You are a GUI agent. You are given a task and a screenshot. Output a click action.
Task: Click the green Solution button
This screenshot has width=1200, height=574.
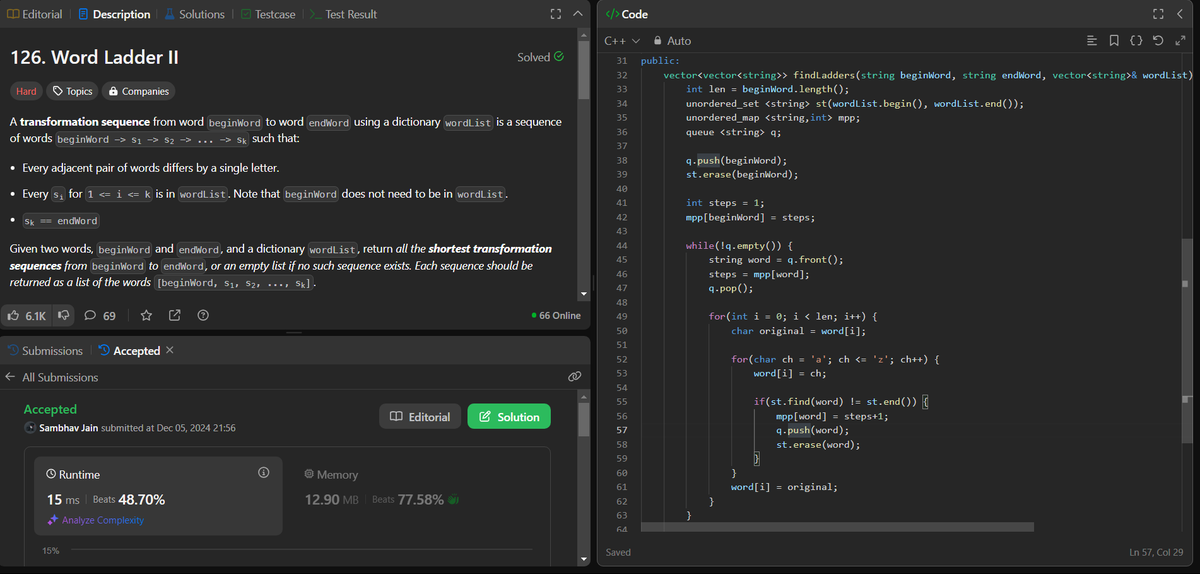tap(509, 417)
